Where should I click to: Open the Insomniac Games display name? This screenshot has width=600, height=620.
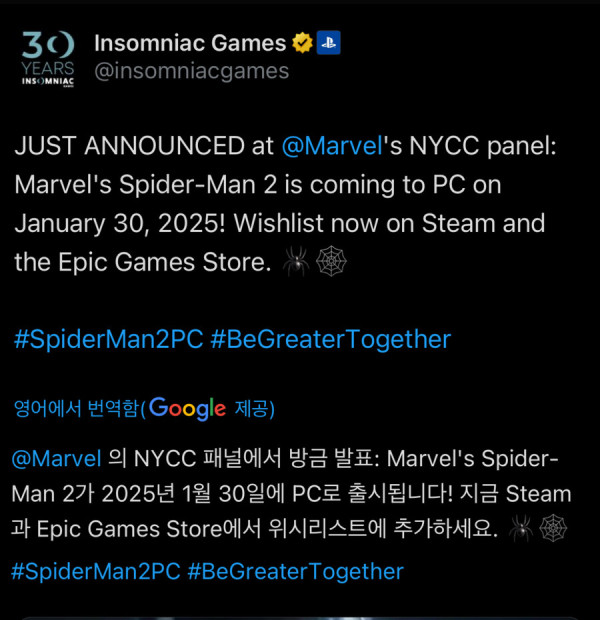190,43
